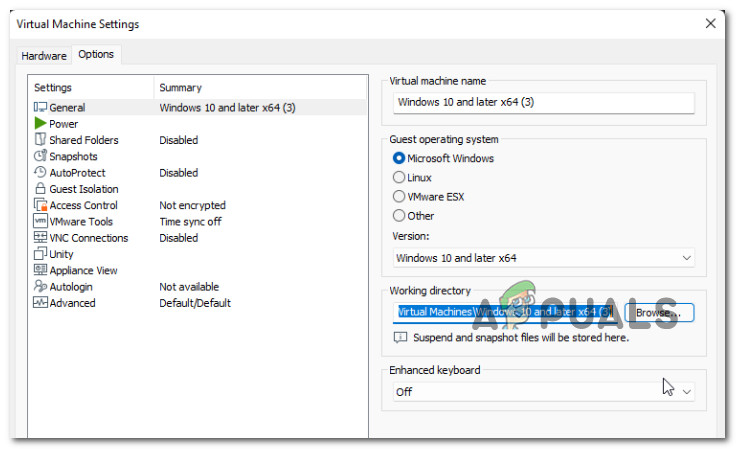Screen dimensions: 736x449
Task: Select Guest Isolation in settings list
Action: (197, 189)
